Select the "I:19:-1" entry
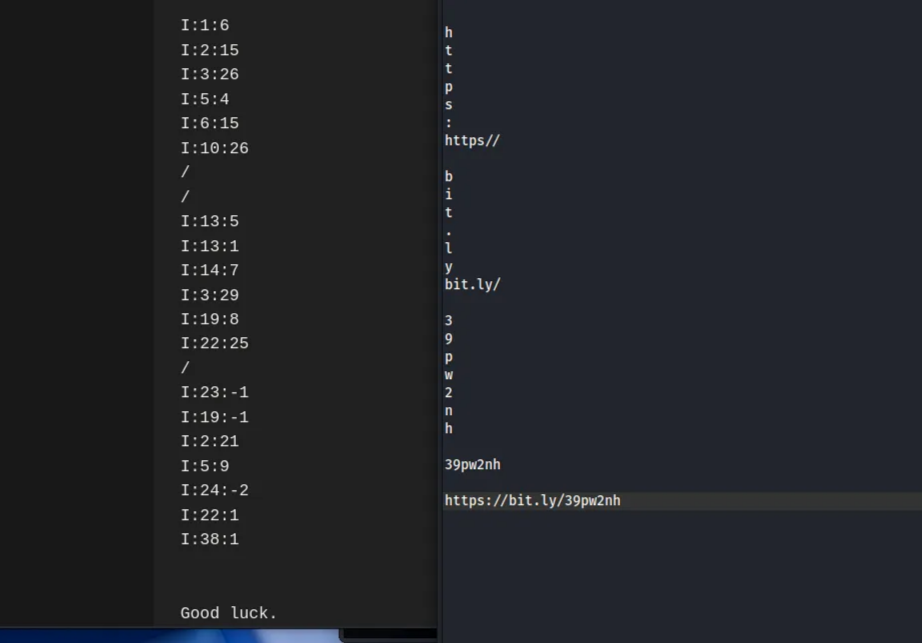The image size is (922, 643). tap(215, 417)
